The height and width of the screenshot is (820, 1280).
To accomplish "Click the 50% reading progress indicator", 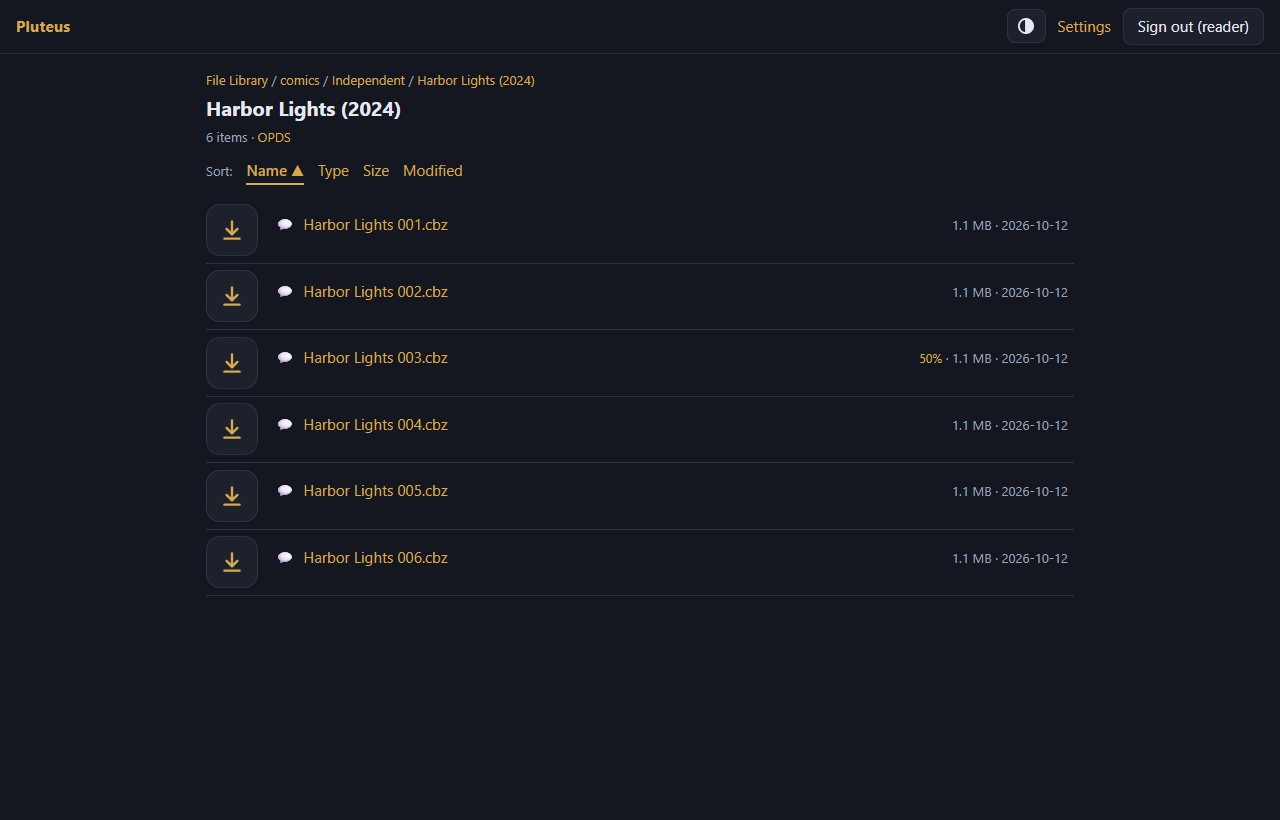I will (x=931, y=359).
